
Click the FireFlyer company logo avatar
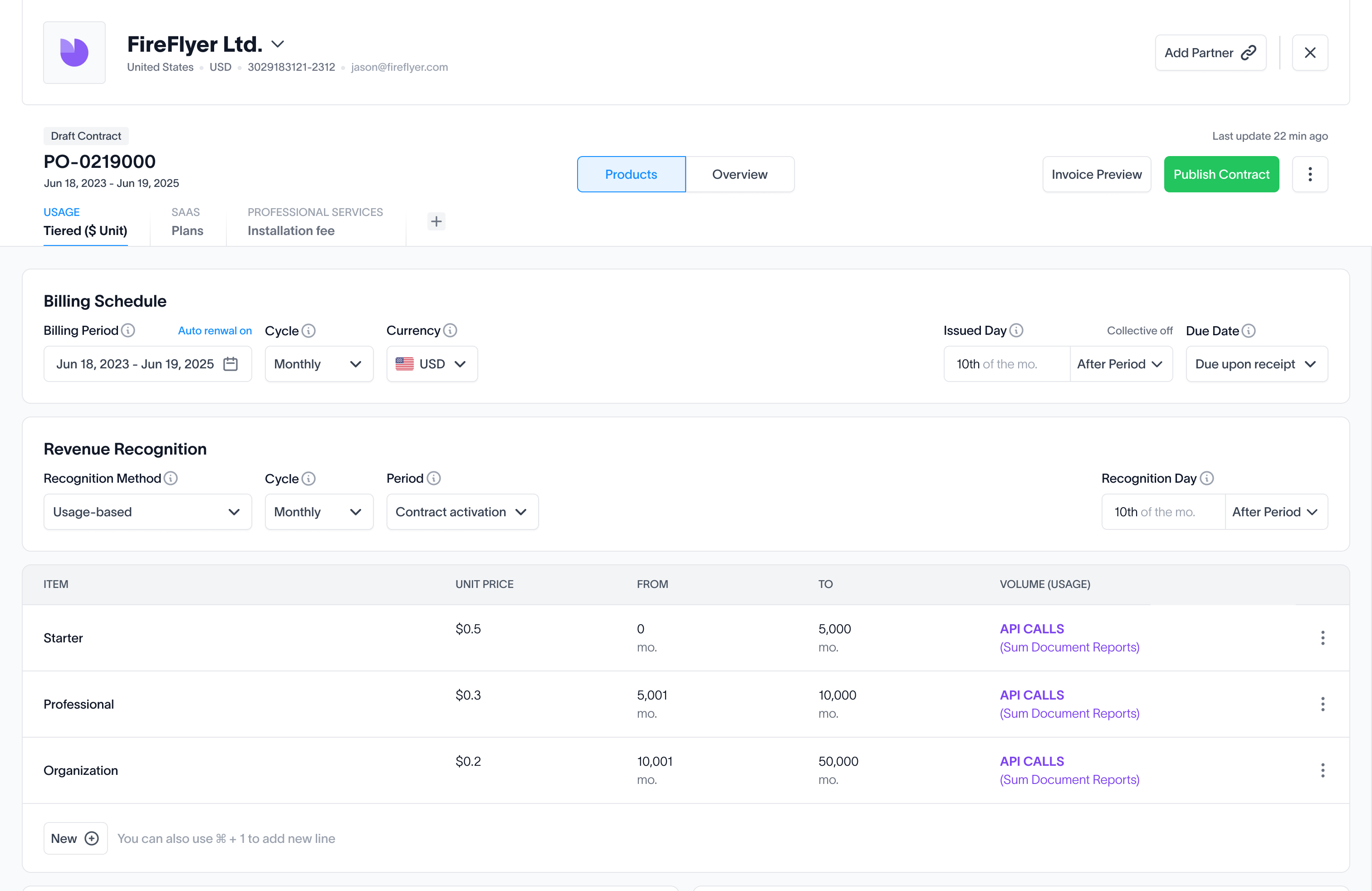(x=74, y=53)
